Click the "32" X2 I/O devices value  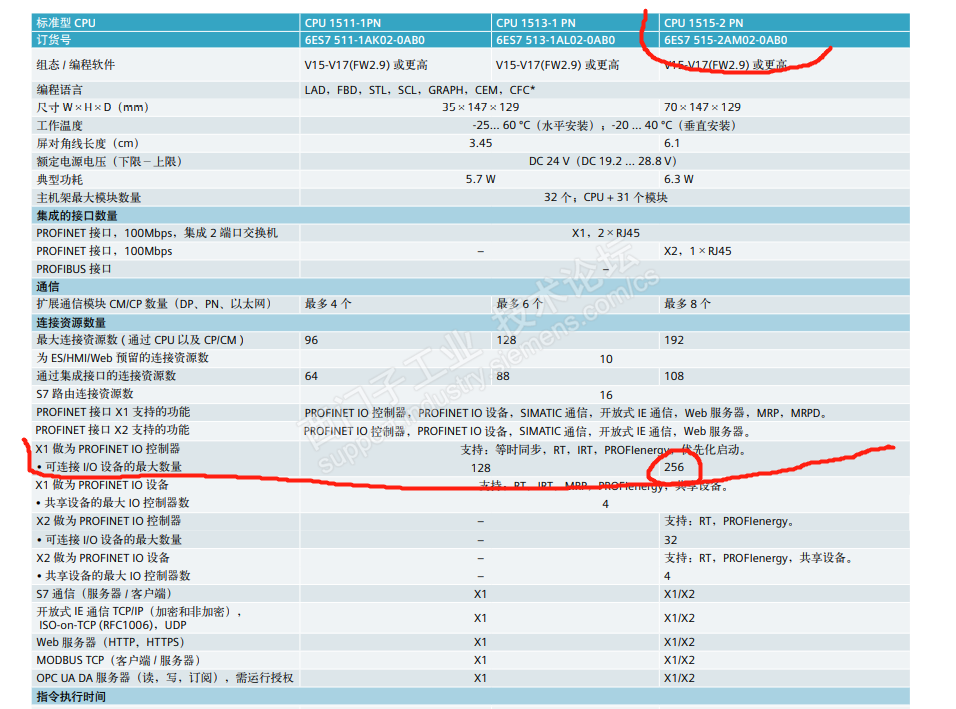point(671,540)
